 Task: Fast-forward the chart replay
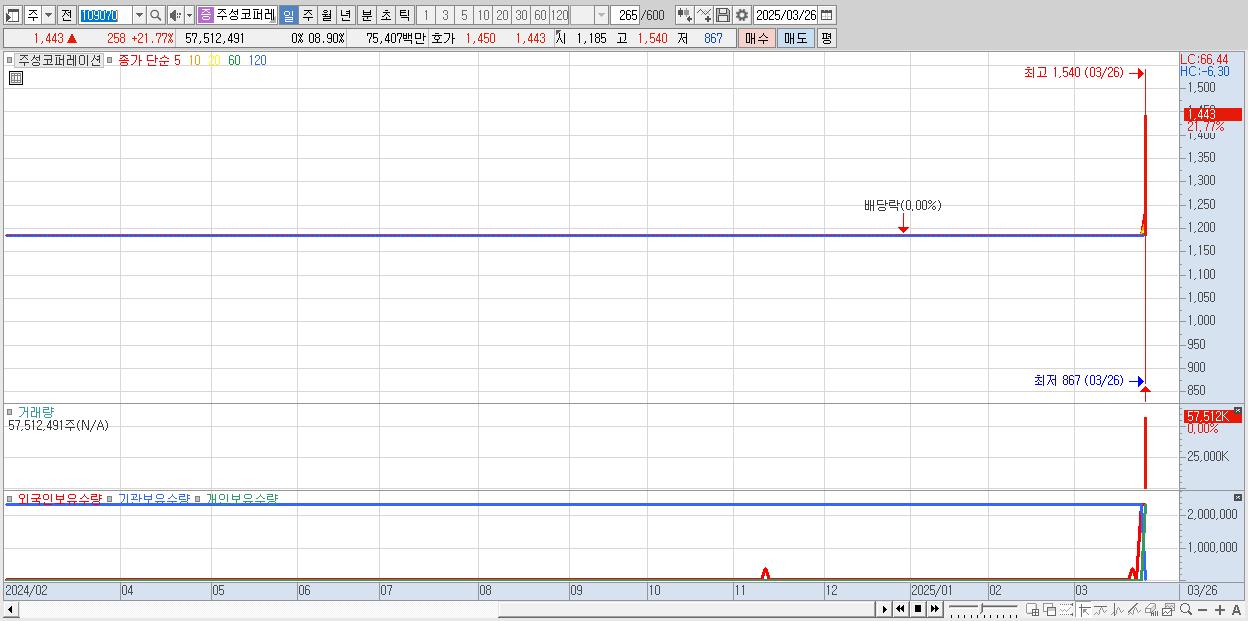pyautogui.click(x=934, y=609)
